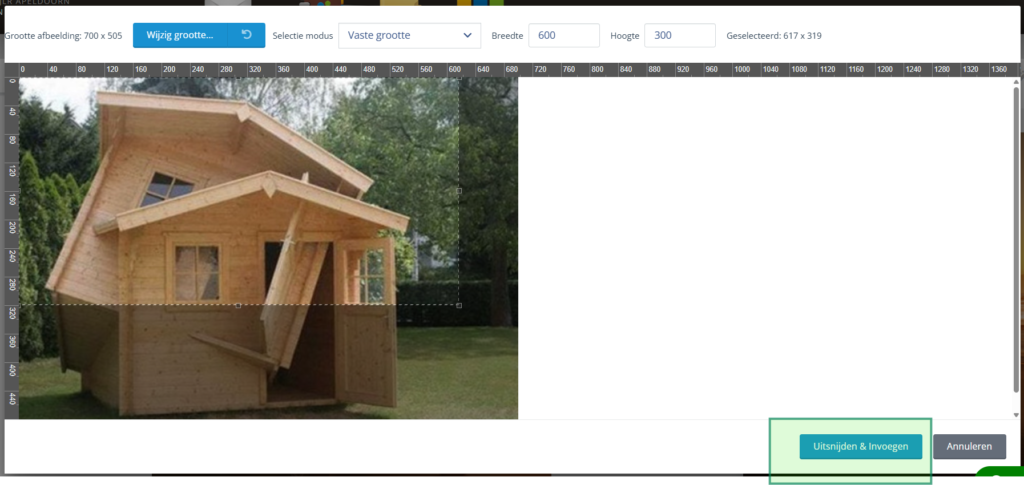Click the shed photo in the crop canvas
Screen dimensions: 1024x485
point(268,248)
